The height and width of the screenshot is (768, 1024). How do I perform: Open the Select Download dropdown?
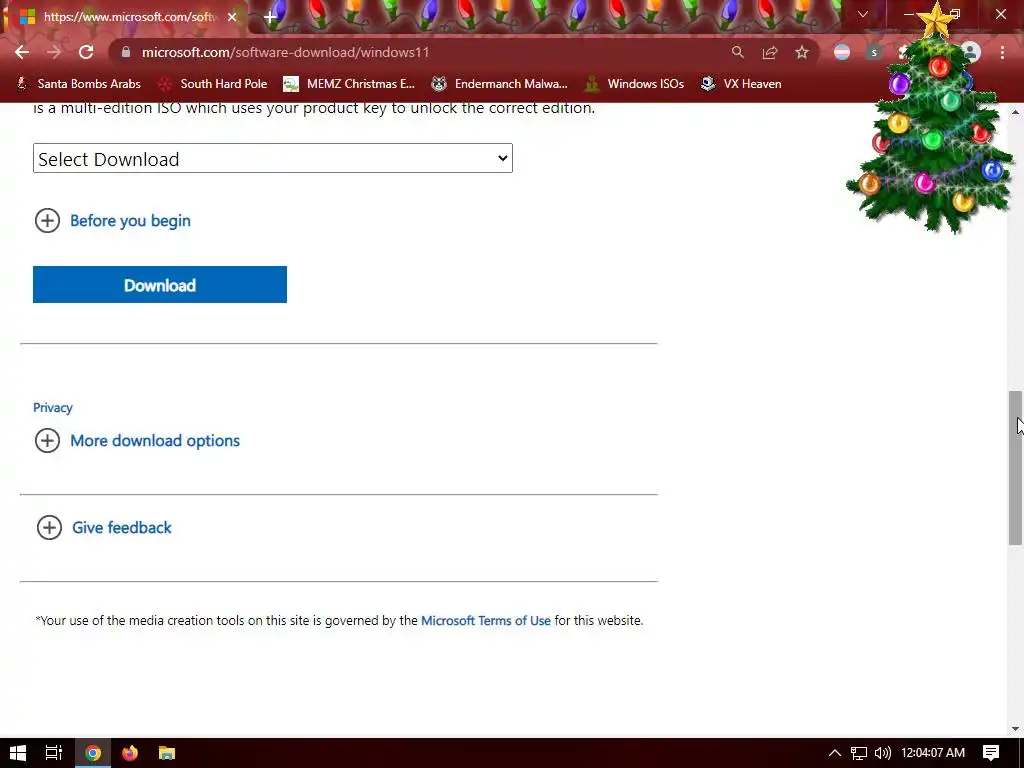tap(273, 158)
